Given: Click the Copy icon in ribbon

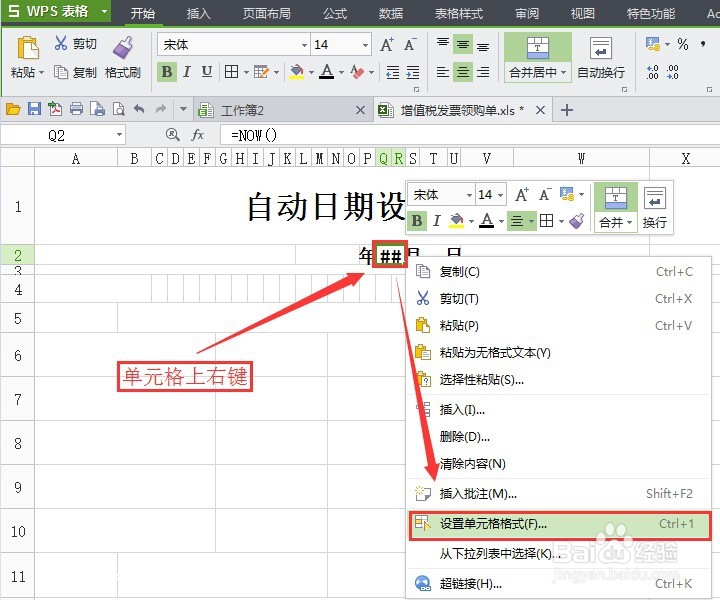Looking at the screenshot, I should (61, 72).
